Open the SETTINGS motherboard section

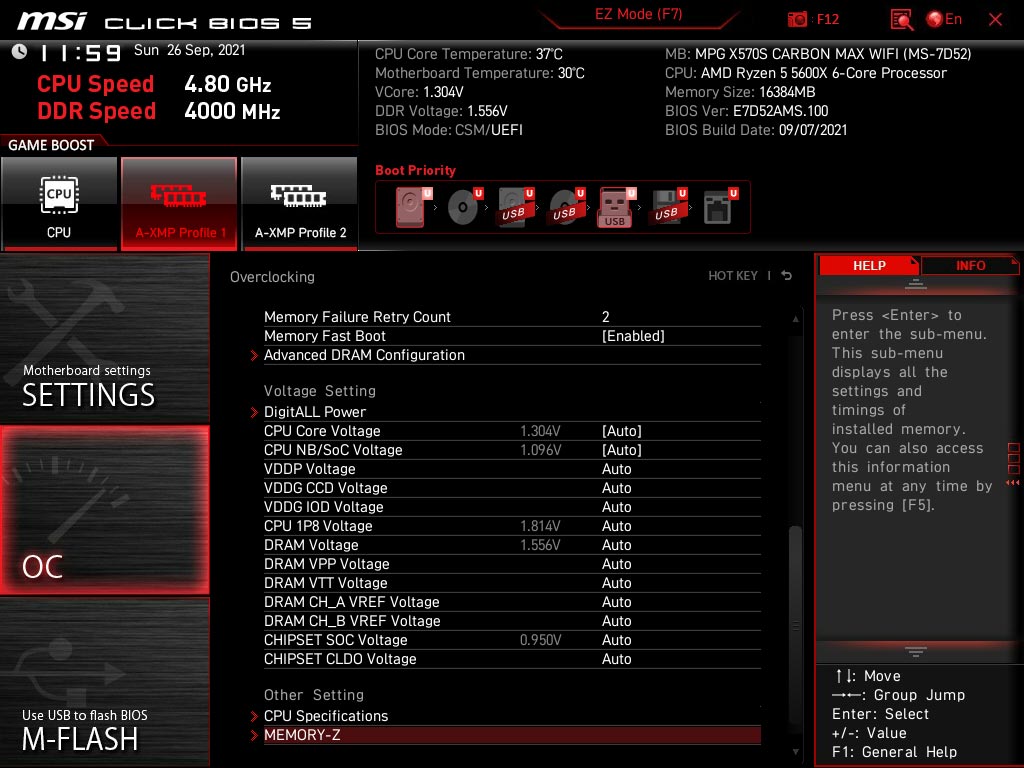104,338
